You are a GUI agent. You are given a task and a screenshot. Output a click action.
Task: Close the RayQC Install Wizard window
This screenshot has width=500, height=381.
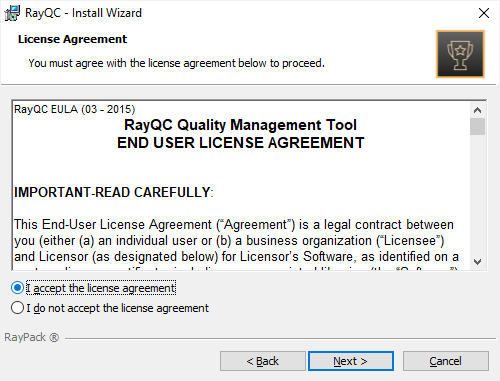(484, 13)
